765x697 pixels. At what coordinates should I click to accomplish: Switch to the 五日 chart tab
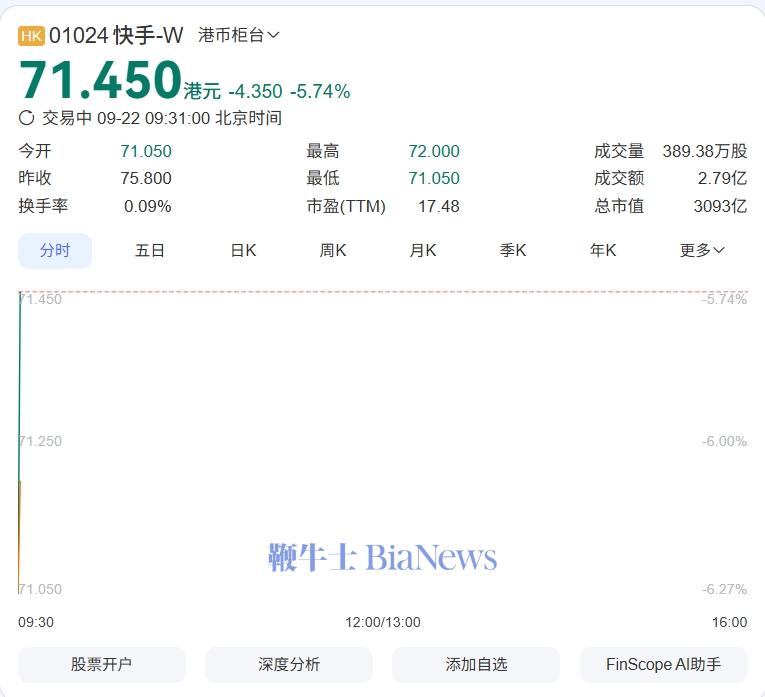pos(150,251)
